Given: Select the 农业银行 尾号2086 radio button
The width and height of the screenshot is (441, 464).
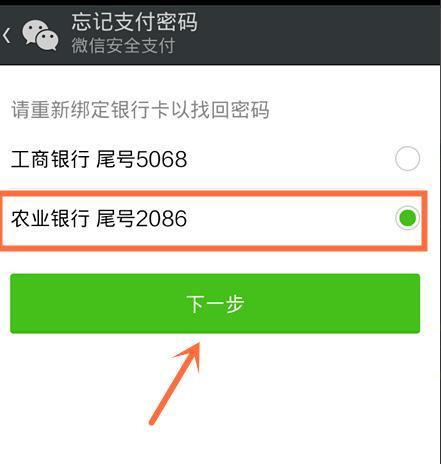Looking at the screenshot, I should coord(407,218).
